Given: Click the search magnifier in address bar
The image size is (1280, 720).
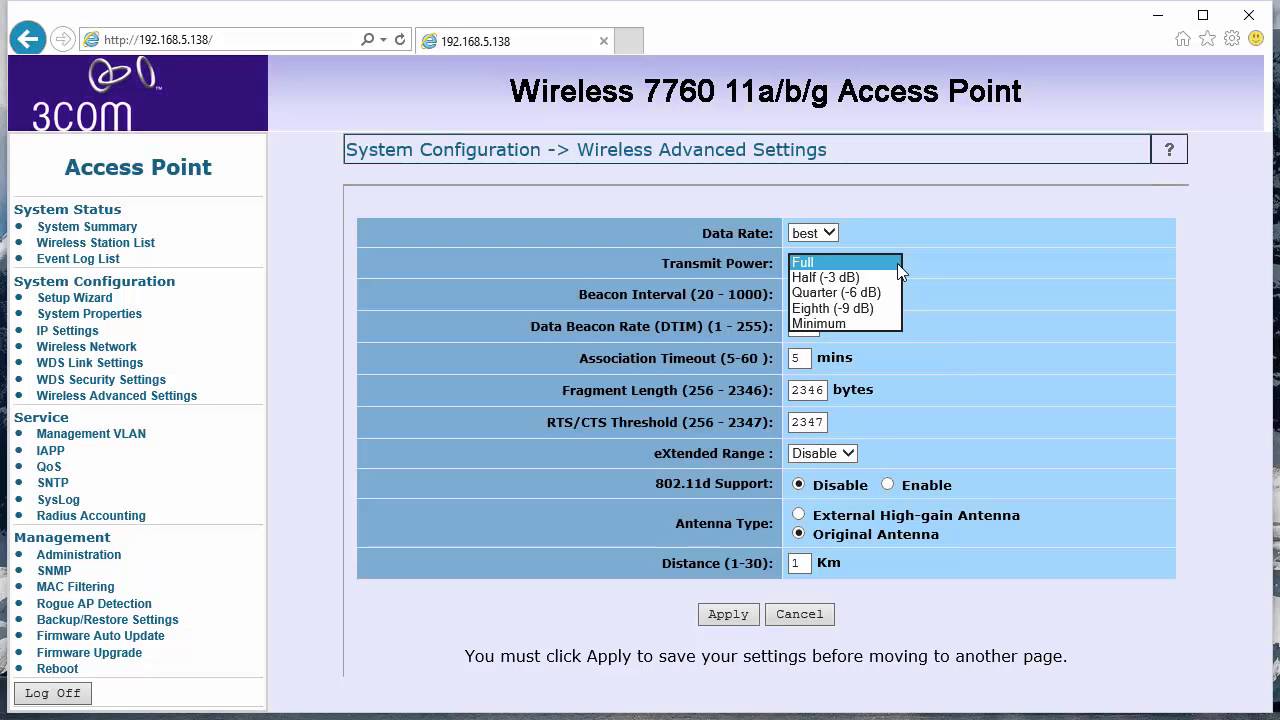Looking at the screenshot, I should [367, 40].
